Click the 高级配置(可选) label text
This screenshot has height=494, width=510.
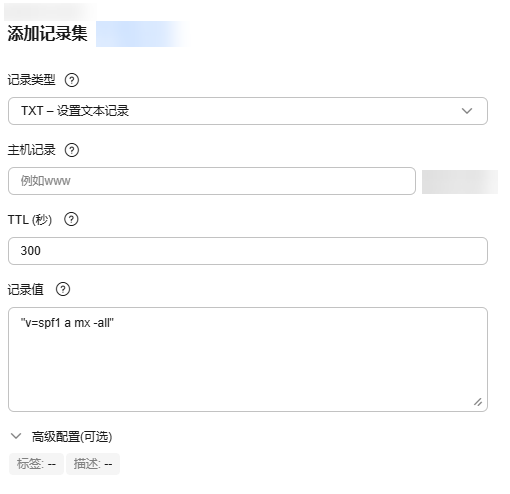point(72,437)
